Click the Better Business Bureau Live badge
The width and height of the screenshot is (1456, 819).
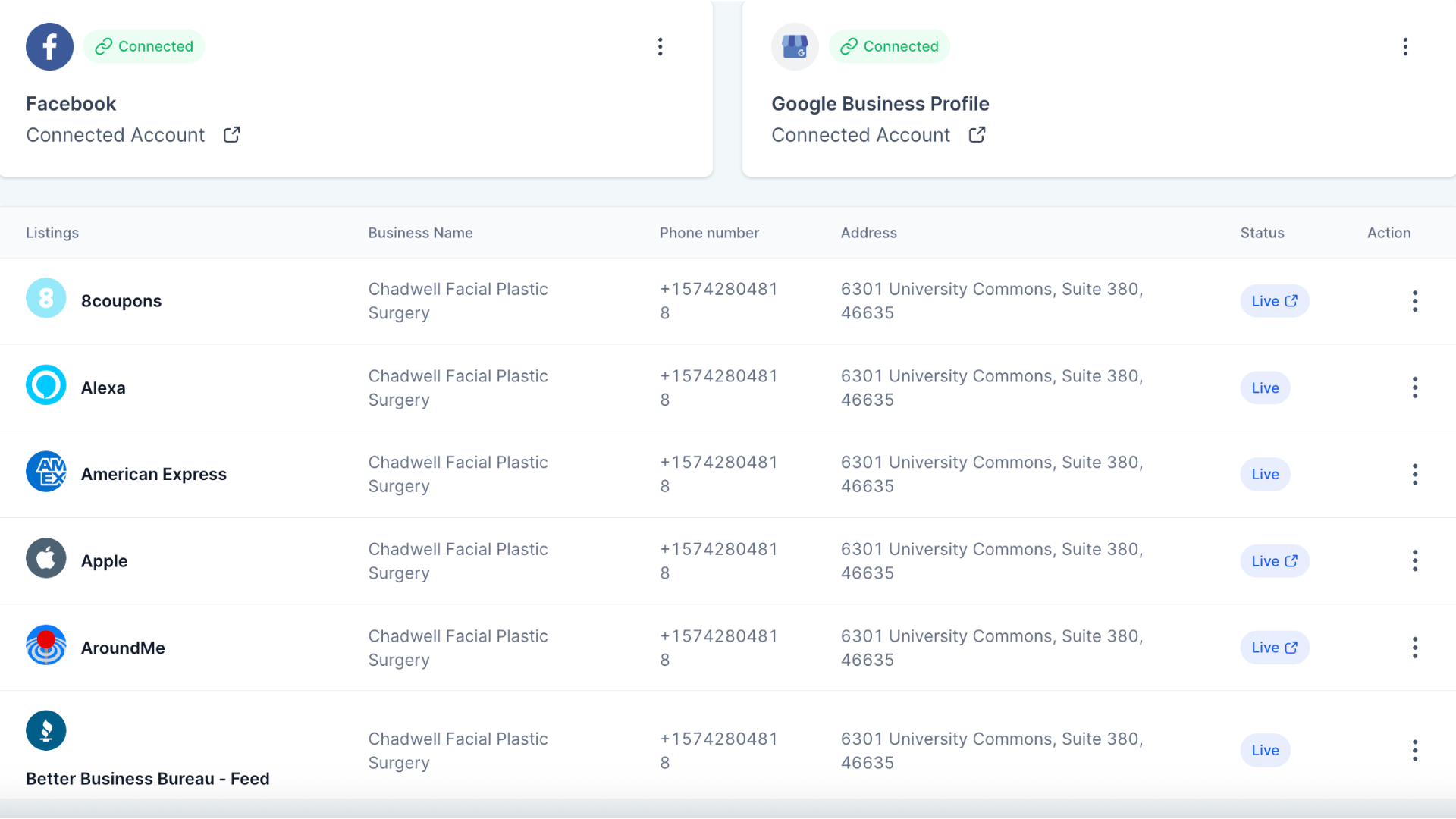click(x=1265, y=751)
